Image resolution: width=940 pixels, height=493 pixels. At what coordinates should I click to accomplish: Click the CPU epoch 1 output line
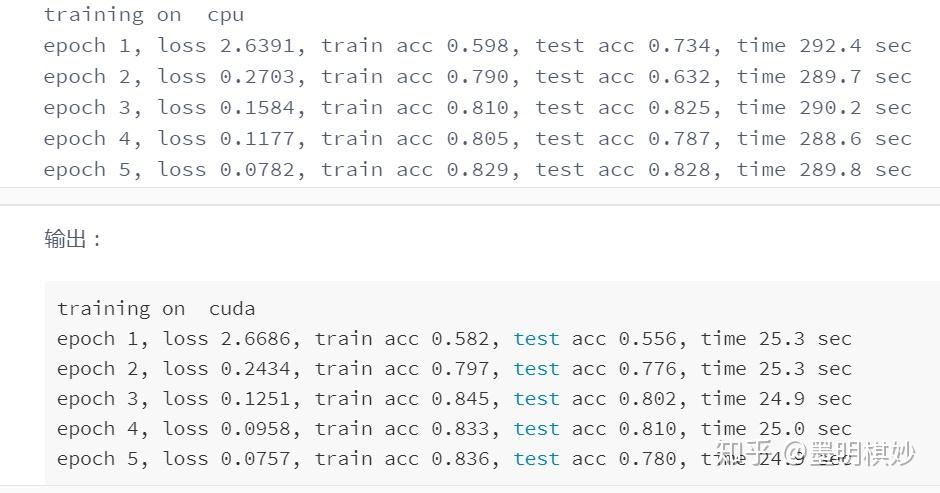[x=477, y=46]
